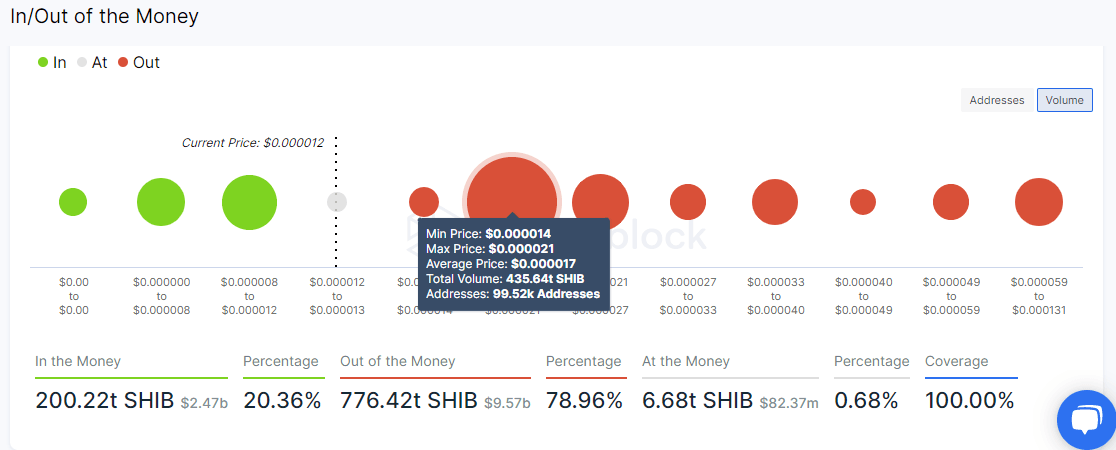Screen dimensions: 1116x450
Task: Click green bubble for $0.000008 to $0.000012
Action: click(x=249, y=202)
